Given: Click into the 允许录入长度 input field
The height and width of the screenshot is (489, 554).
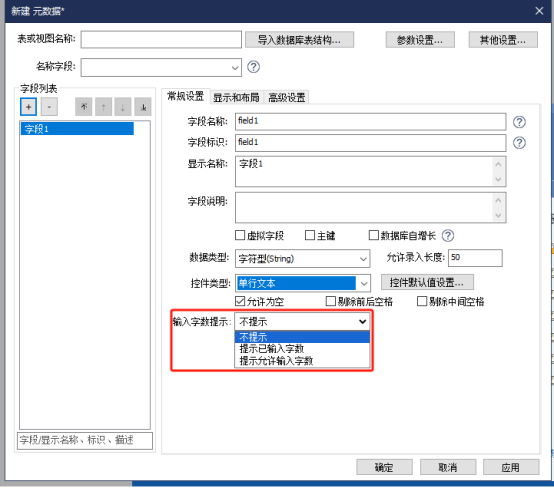Looking at the screenshot, I should 475,258.
